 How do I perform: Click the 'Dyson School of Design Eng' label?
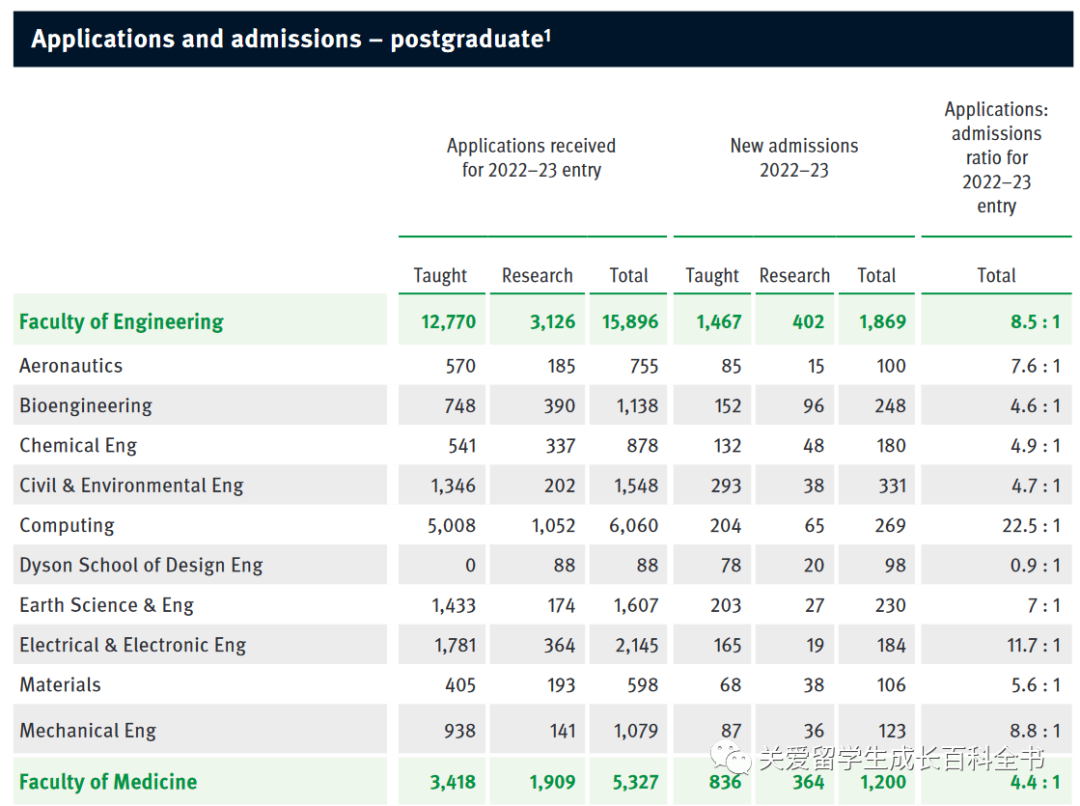(x=141, y=566)
